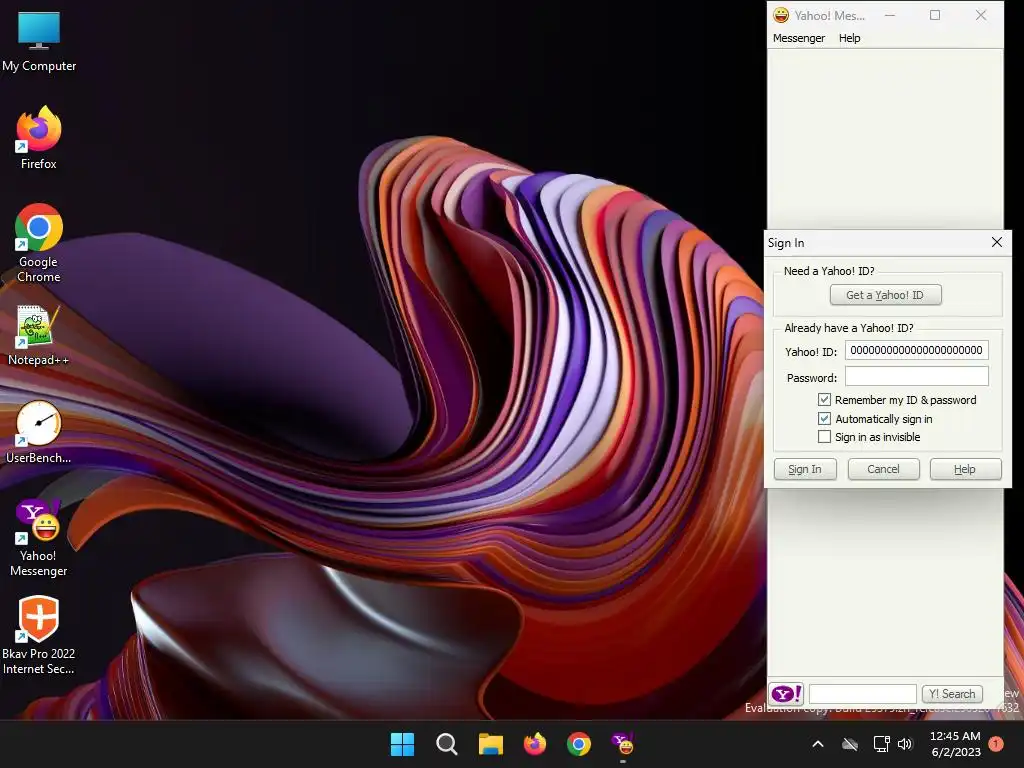Click the OneDrive cloud tray icon
The width and height of the screenshot is (1024, 768).
coord(850,744)
